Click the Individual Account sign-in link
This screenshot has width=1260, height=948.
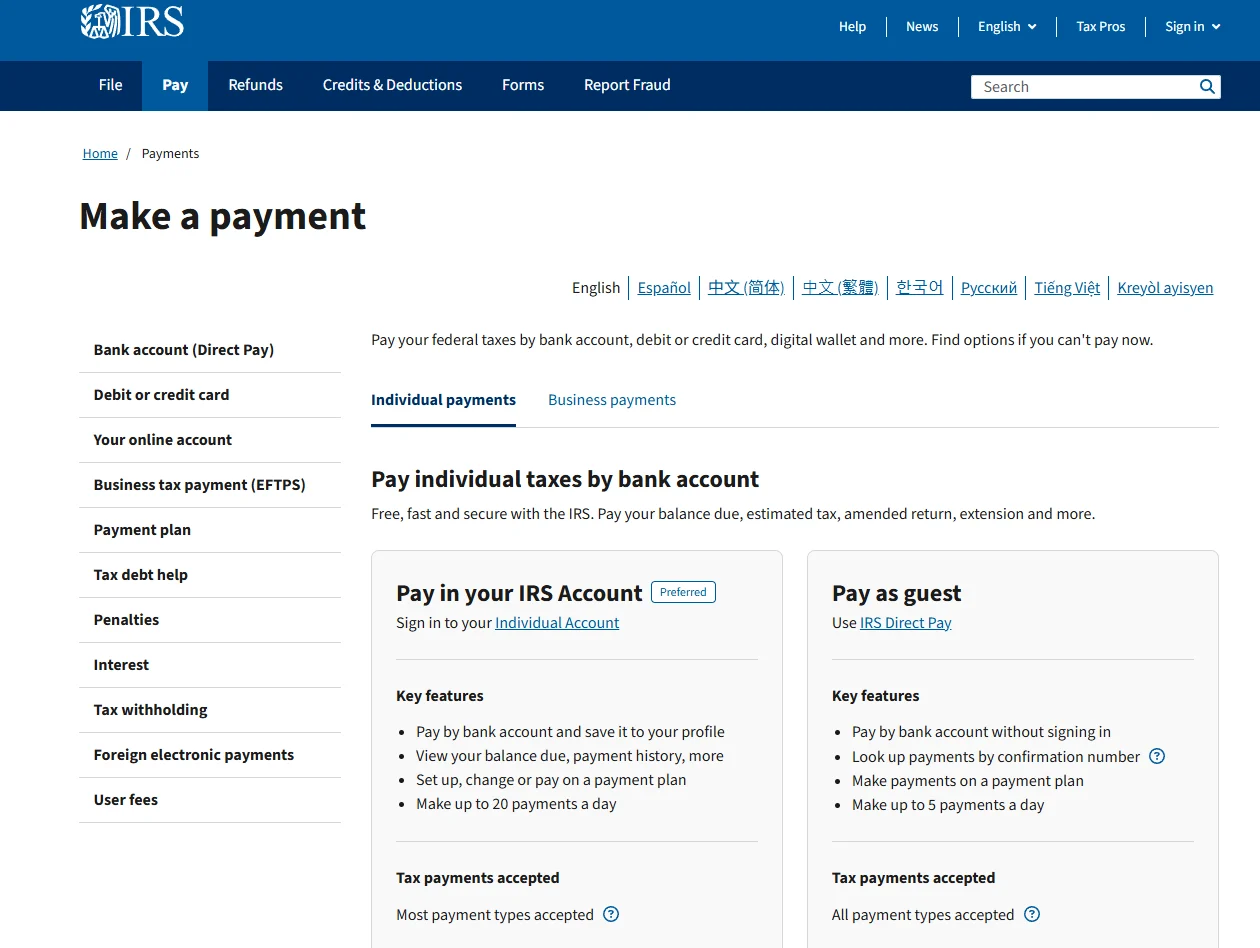pos(557,623)
